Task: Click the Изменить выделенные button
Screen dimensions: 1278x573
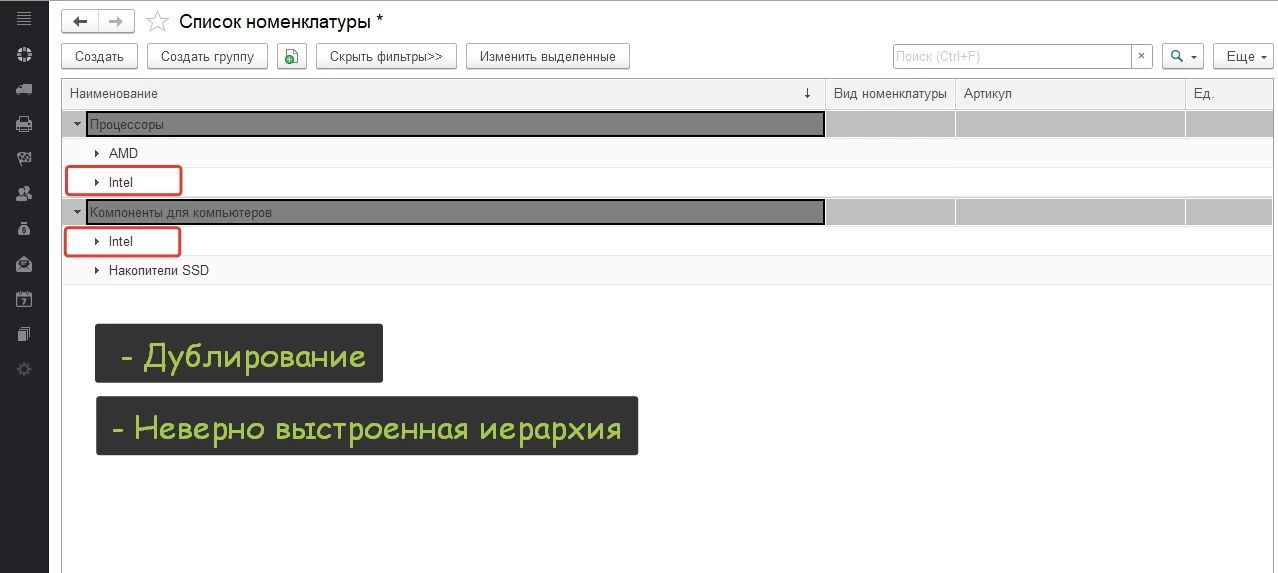Action: (x=547, y=57)
